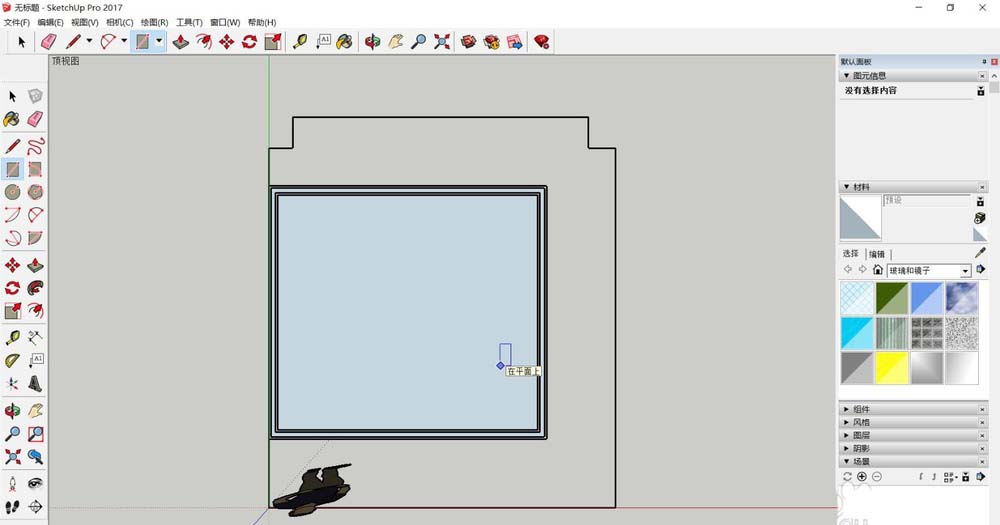Select the Tape Measure tool in top toolbar
This screenshot has height=525, width=1000.
coord(300,41)
